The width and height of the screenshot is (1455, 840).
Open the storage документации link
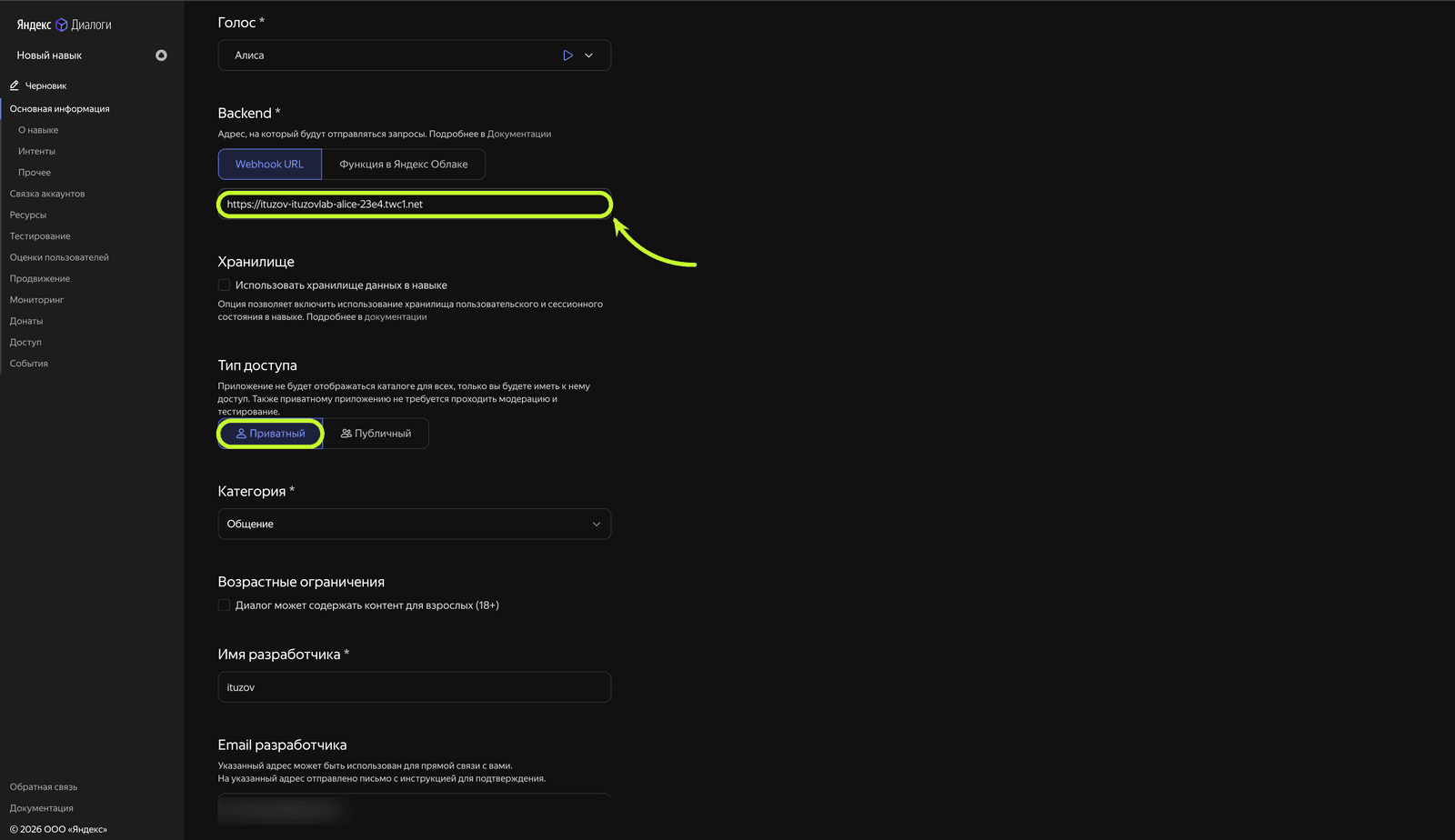(396, 317)
